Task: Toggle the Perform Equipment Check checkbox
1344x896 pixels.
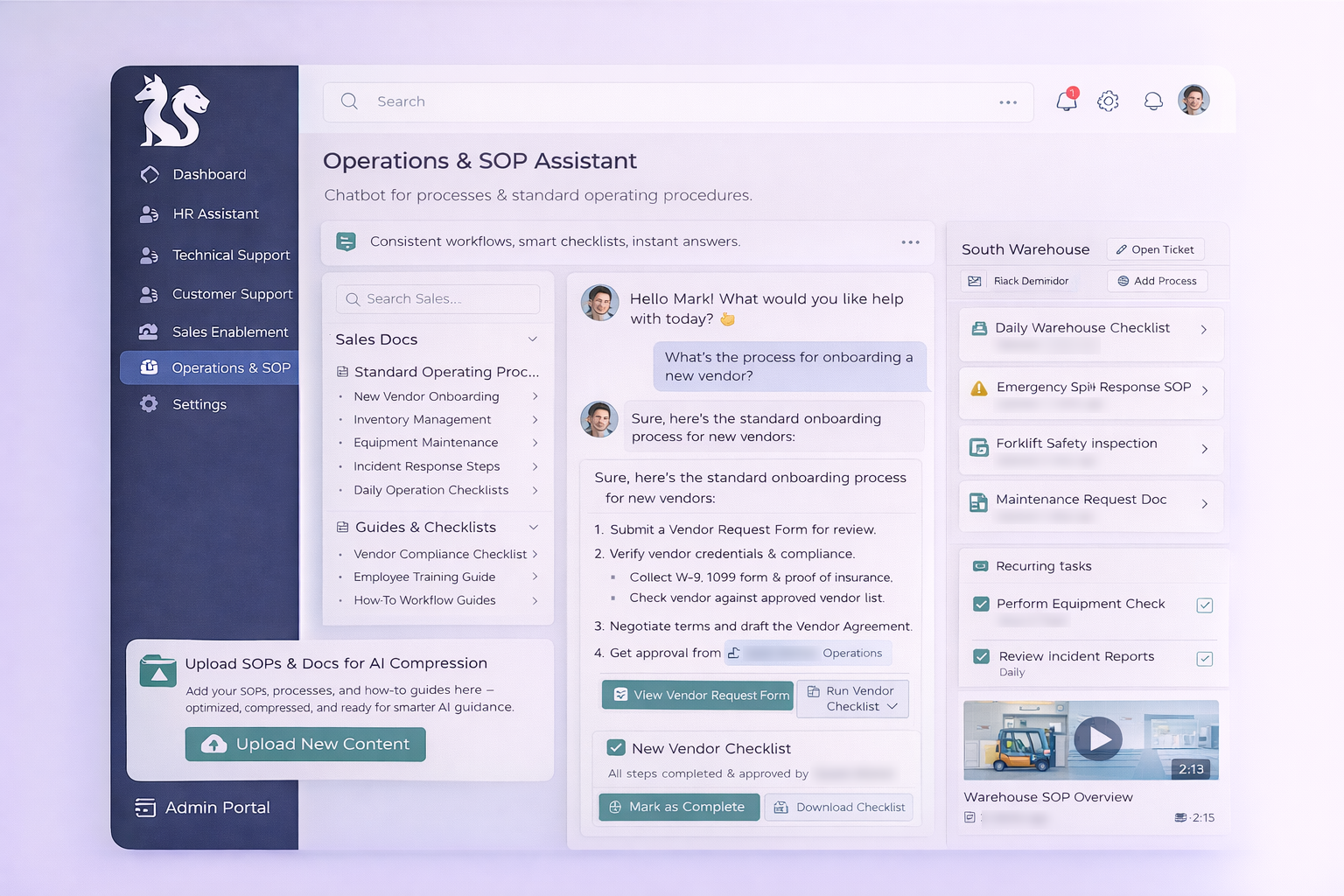Action: (x=982, y=604)
